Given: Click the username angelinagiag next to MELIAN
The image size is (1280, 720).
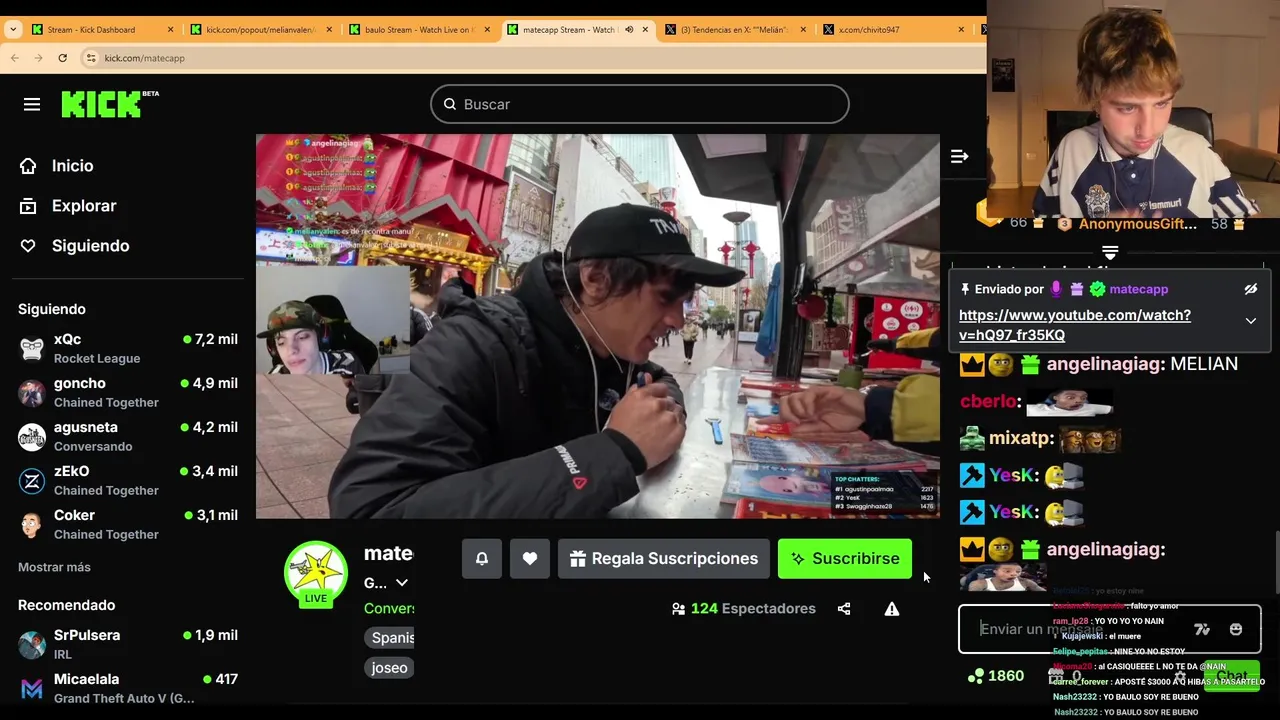Looking at the screenshot, I should 1104,364.
